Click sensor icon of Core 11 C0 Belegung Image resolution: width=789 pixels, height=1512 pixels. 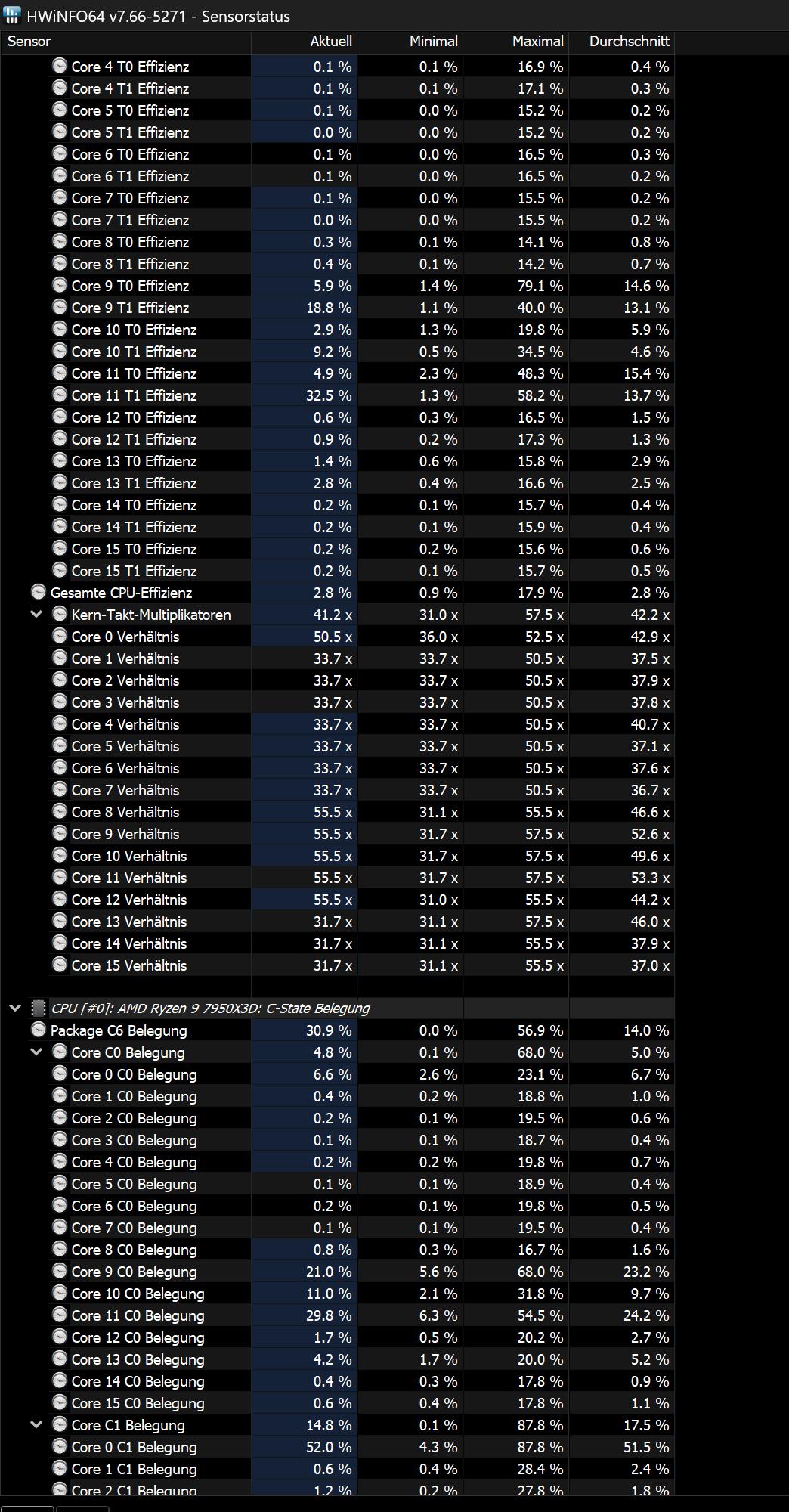pyautogui.click(x=60, y=1315)
